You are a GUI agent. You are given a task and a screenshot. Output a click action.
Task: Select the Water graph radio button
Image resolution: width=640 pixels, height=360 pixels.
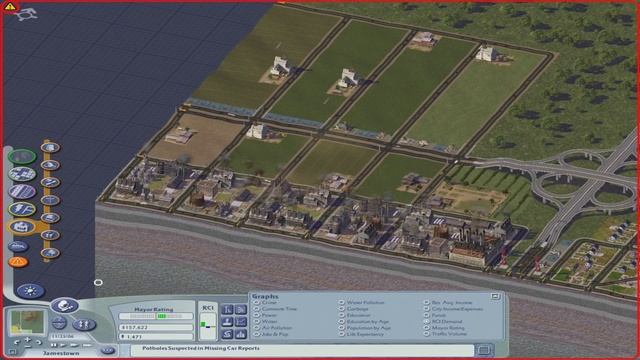257,322
